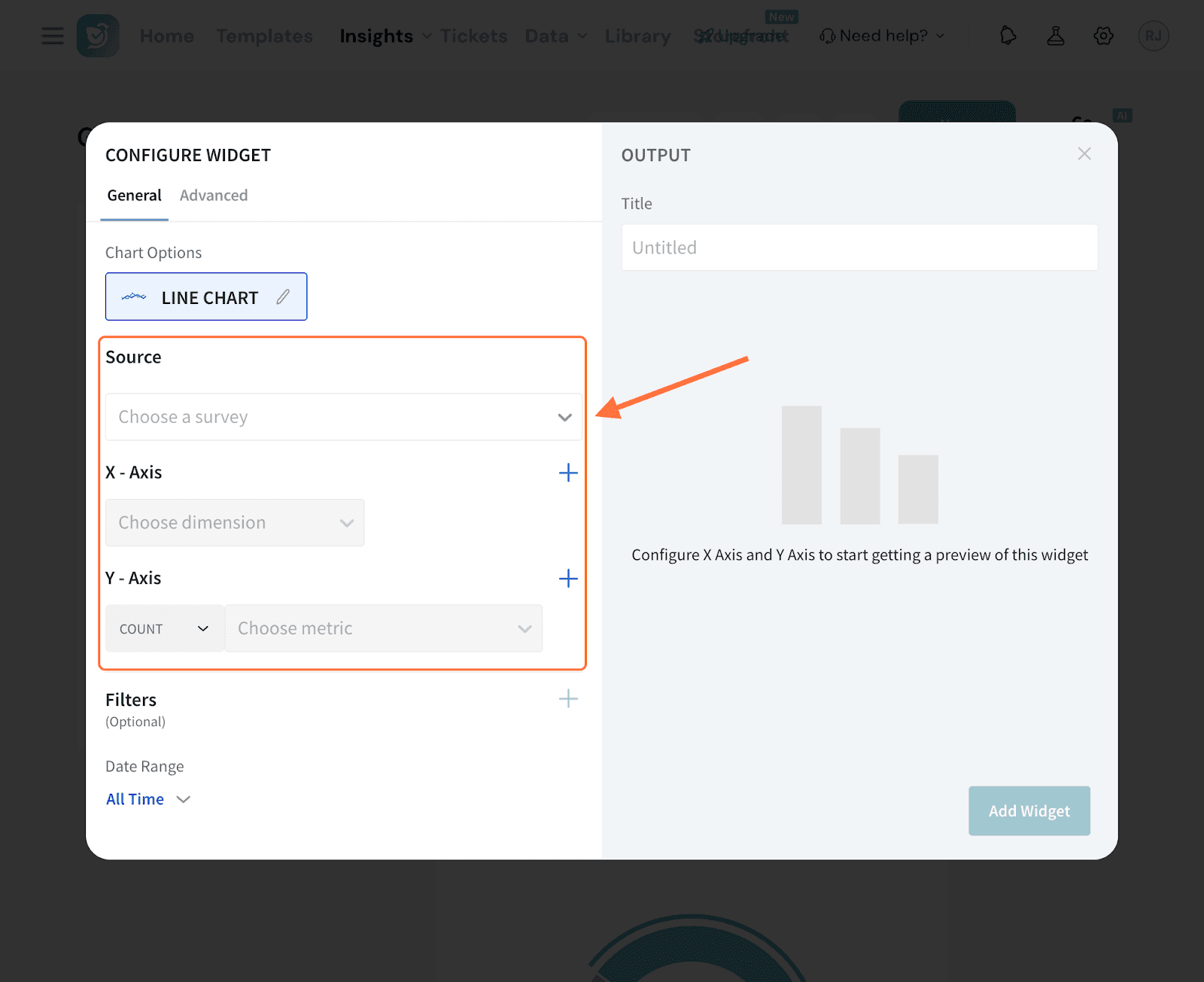Select the General tab
Screen dimensions: 1204x982
pyautogui.click(x=134, y=196)
